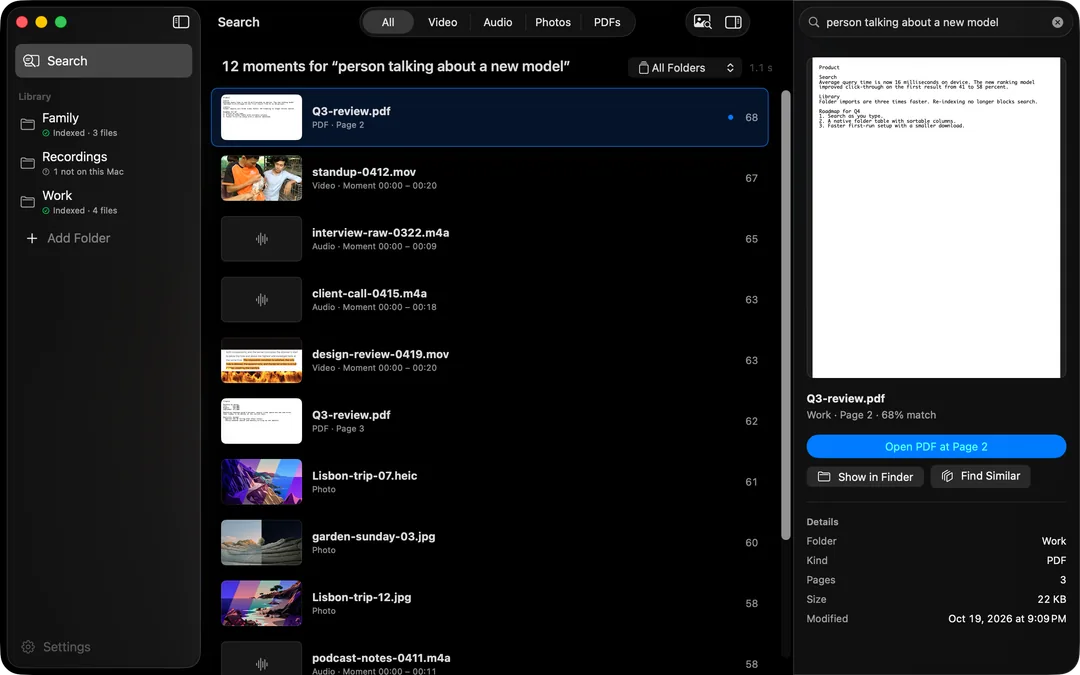Screen dimensions: 1080x675
Task: Click the large PDF page preview
Action: 936,218
